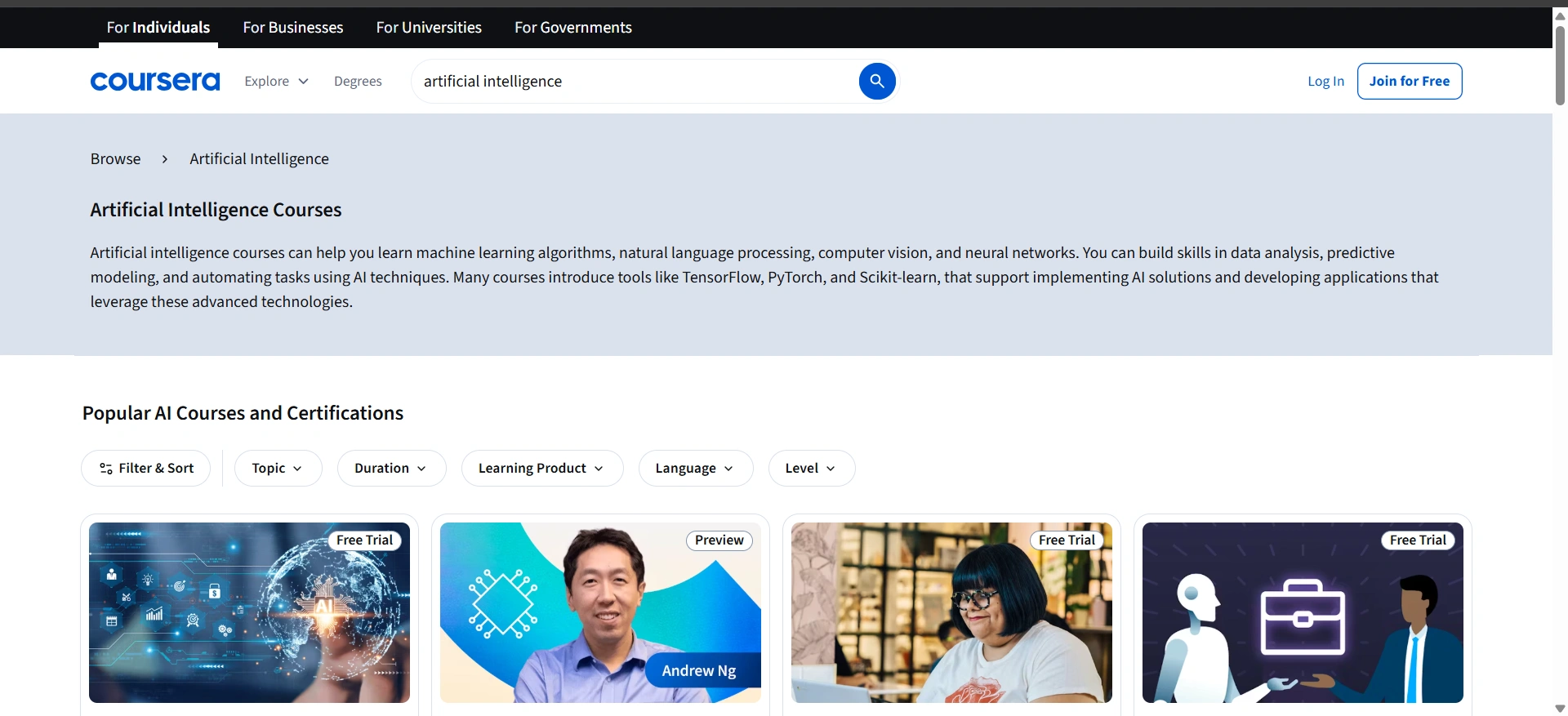This screenshot has height=716, width=1568.
Task: Open the Learning Product dropdown
Action: (x=542, y=468)
